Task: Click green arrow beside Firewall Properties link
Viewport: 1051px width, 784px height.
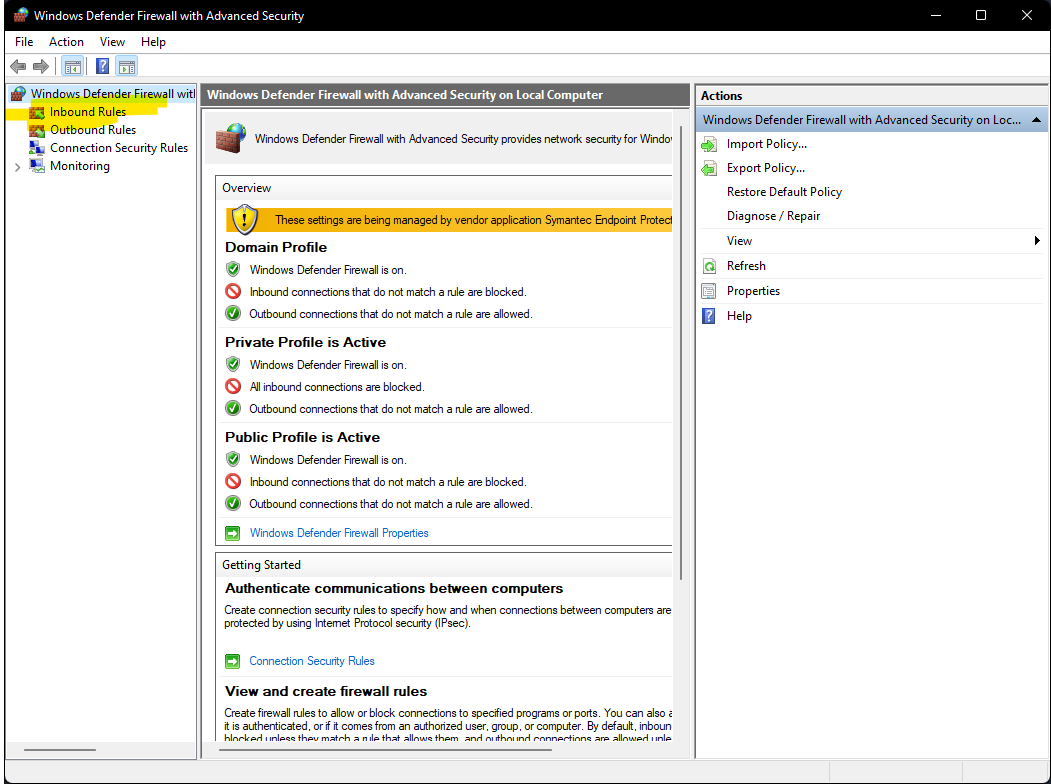Action: (233, 533)
